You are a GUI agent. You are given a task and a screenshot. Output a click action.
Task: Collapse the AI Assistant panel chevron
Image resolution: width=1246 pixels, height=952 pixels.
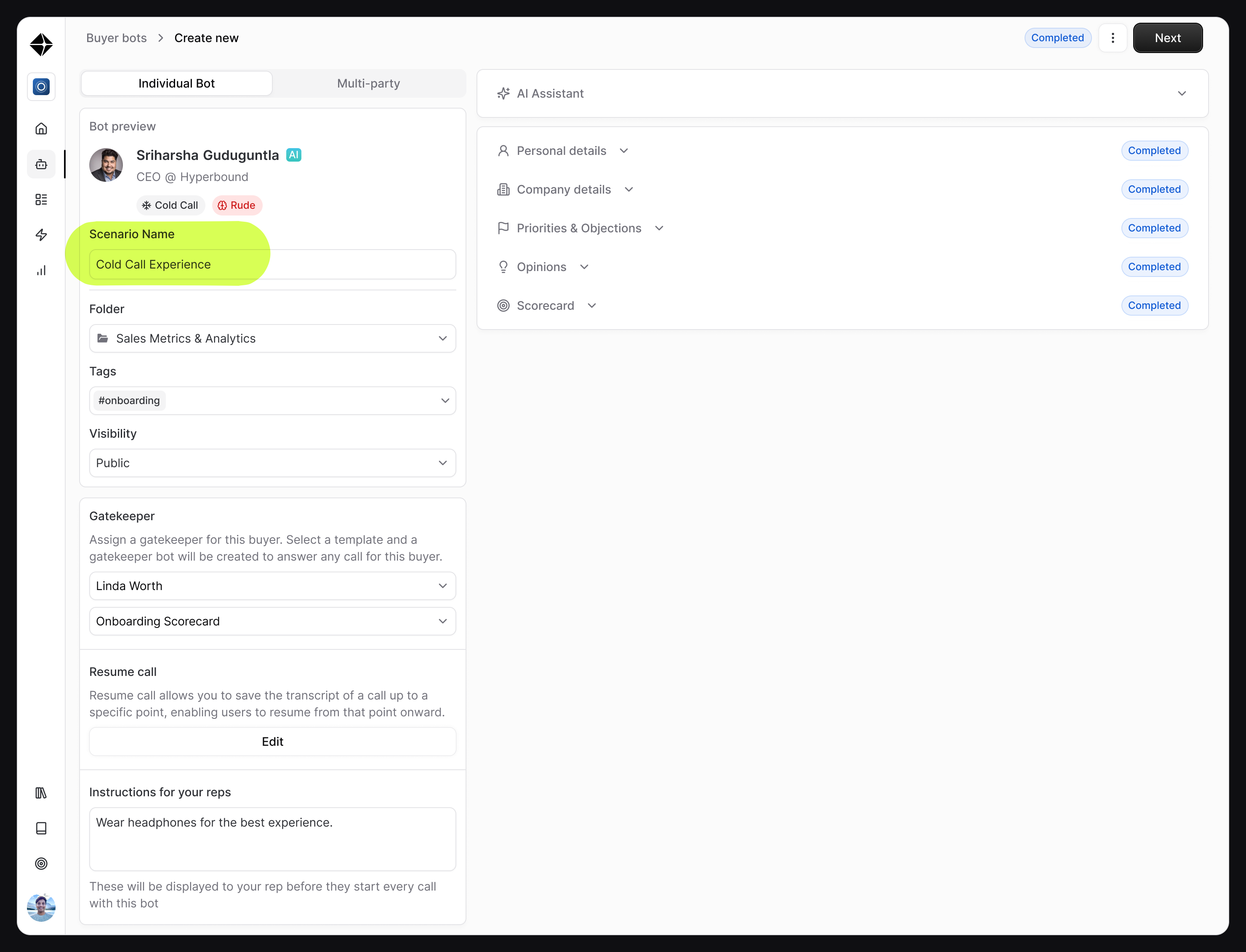click(x=1182, y=93)
